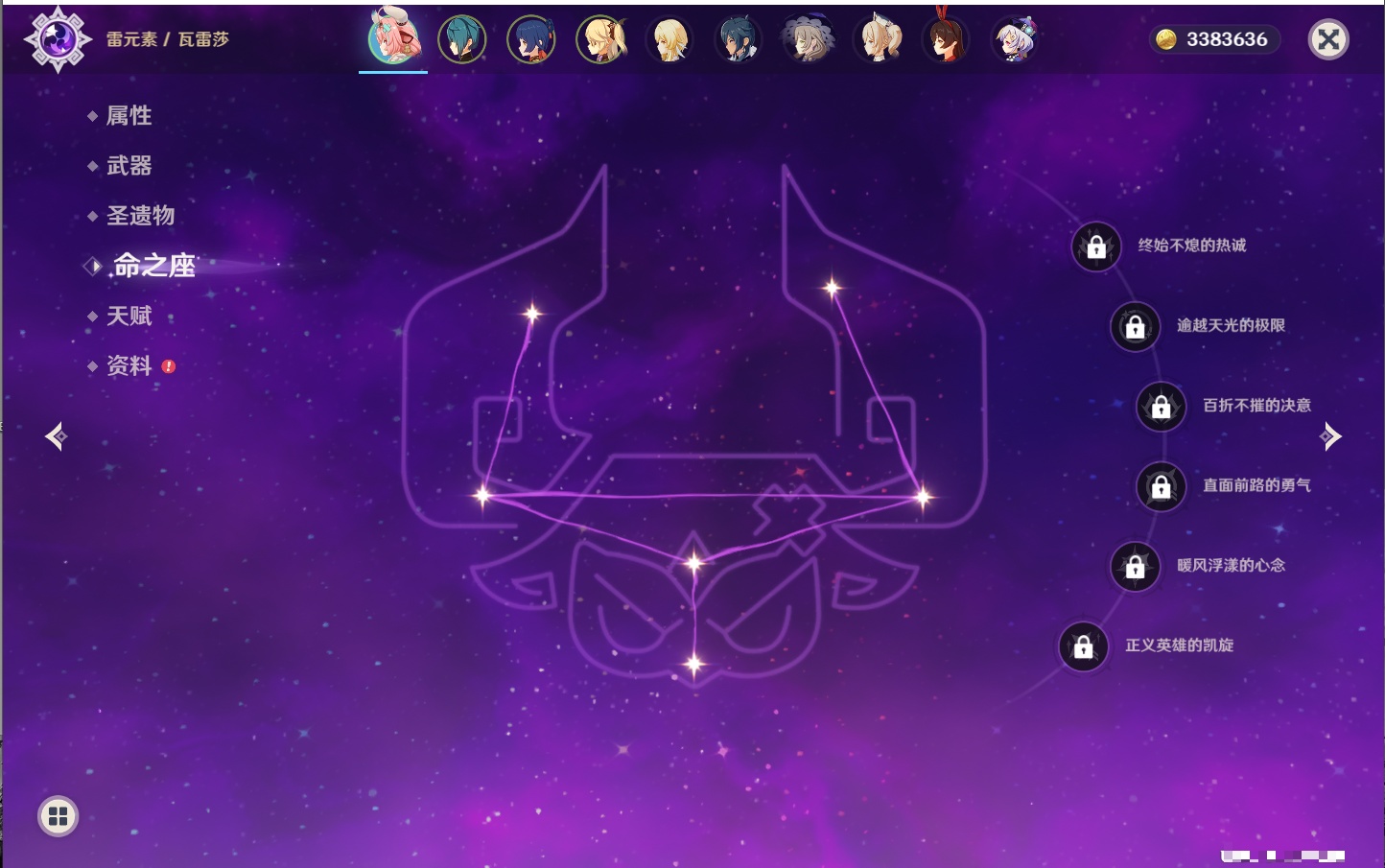Go to next character with right arrow
The image size is (1385, 868).
(1330, 436)
